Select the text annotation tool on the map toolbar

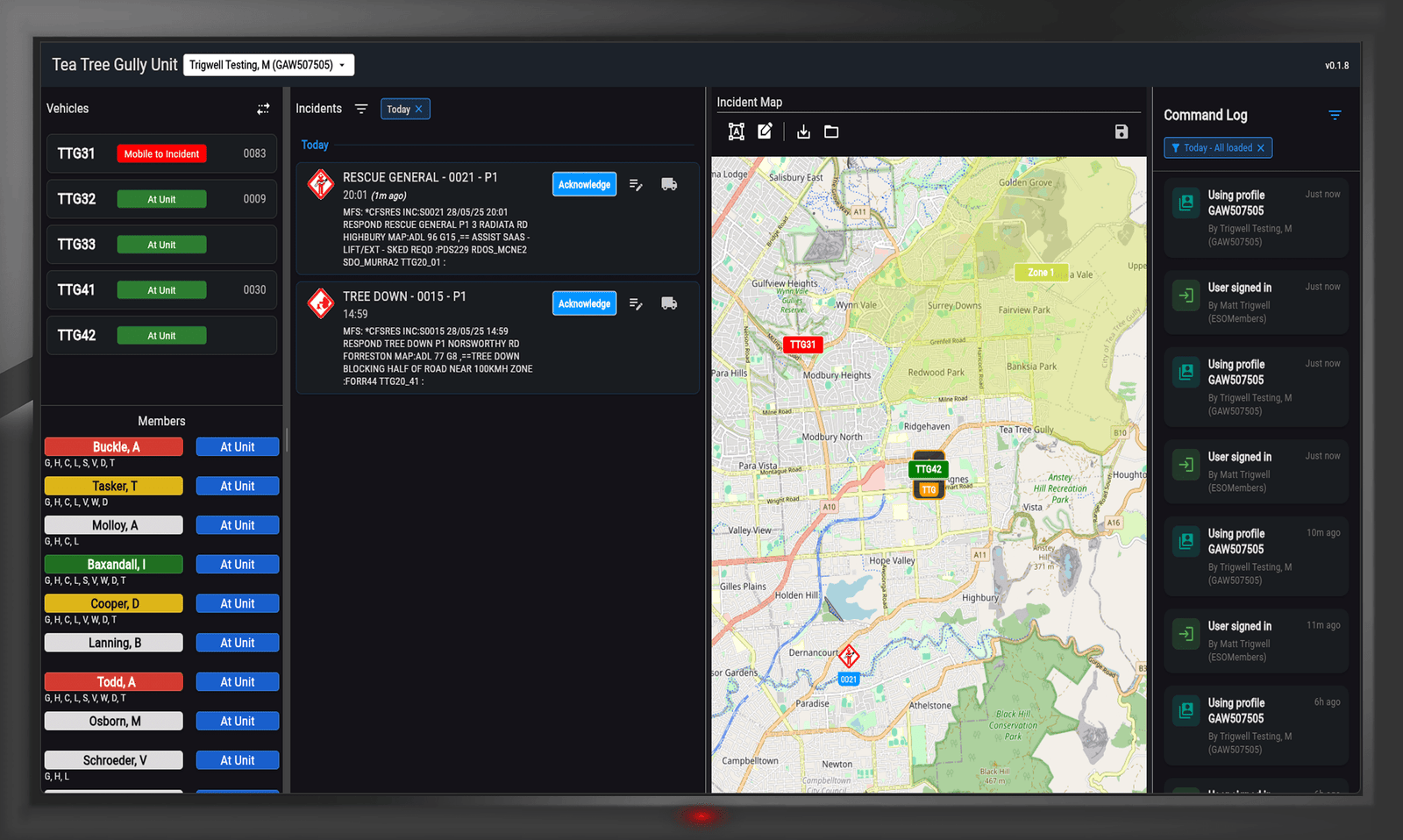(x=737, y=132)
